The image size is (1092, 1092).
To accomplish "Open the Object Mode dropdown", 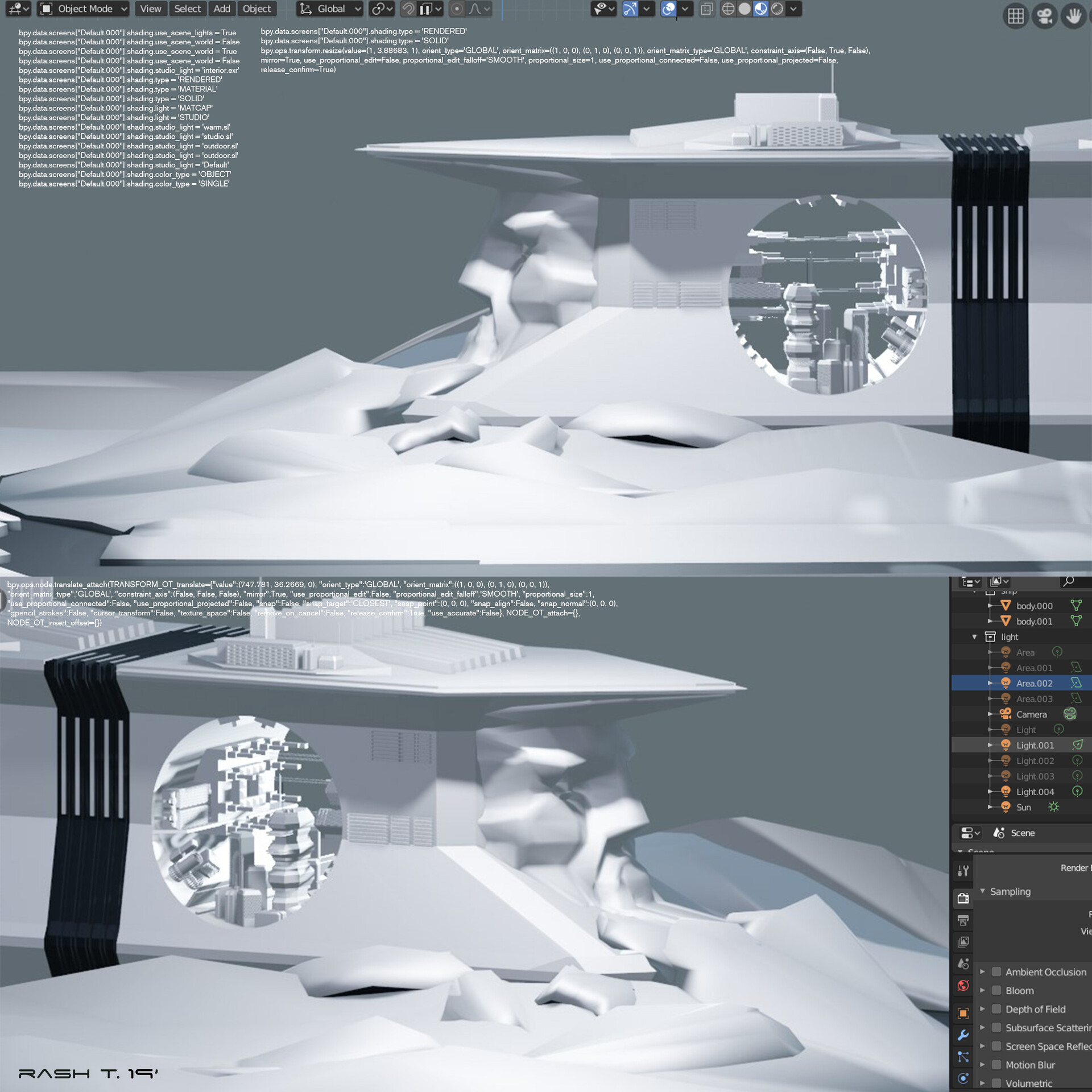I will [84, 9].
